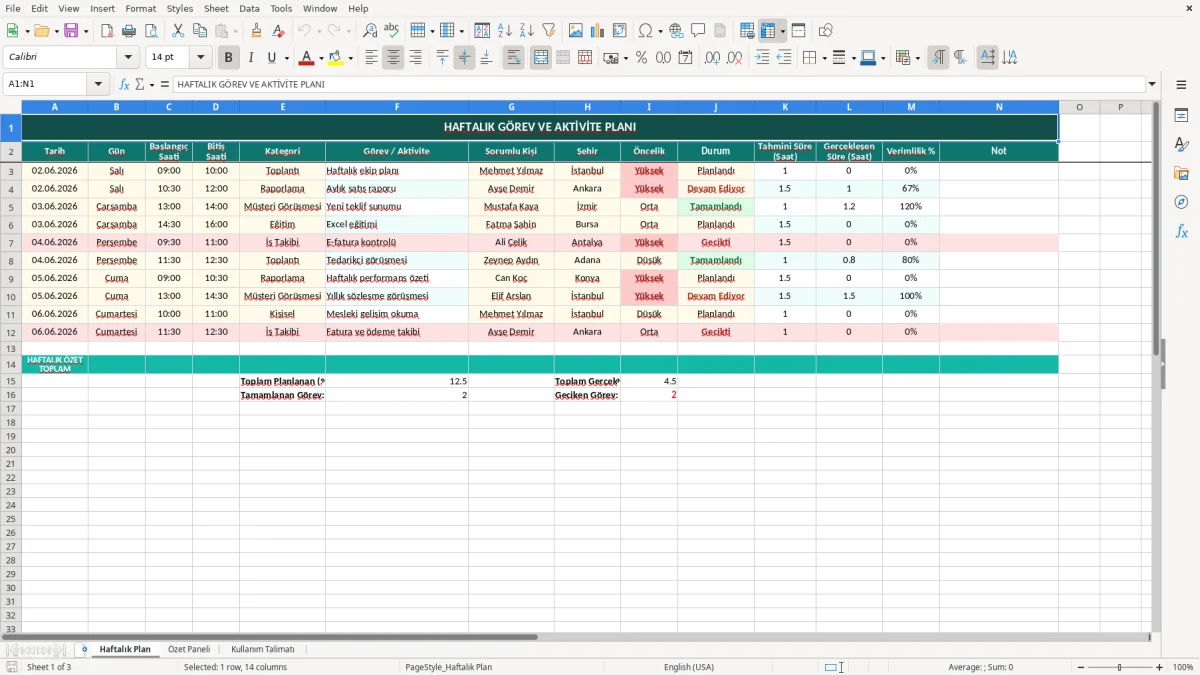The image size is (1200, 675).
Task: Insert a pivot table
Action: click(620, 31)
